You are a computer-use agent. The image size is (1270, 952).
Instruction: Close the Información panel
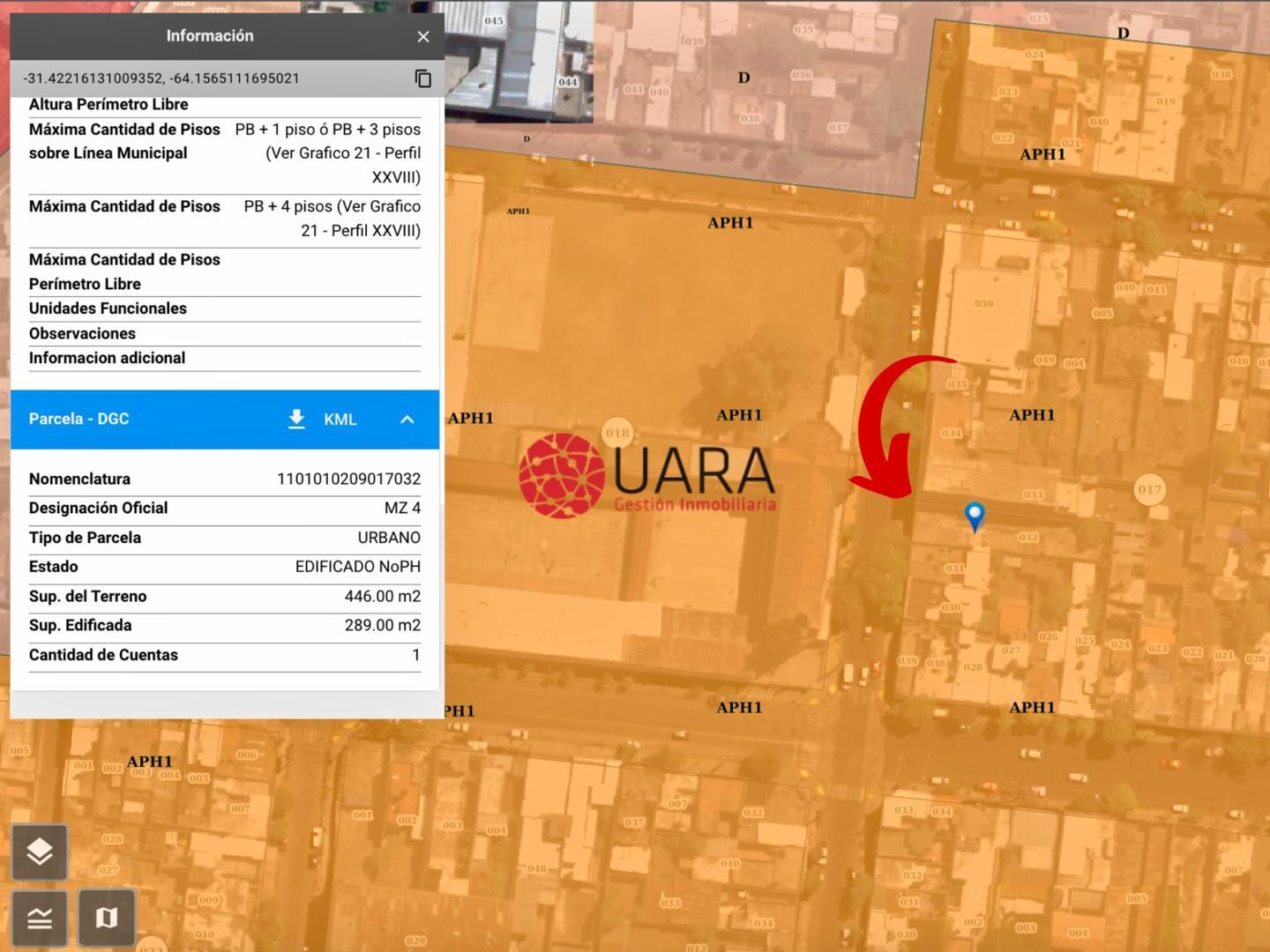[423, 36]
